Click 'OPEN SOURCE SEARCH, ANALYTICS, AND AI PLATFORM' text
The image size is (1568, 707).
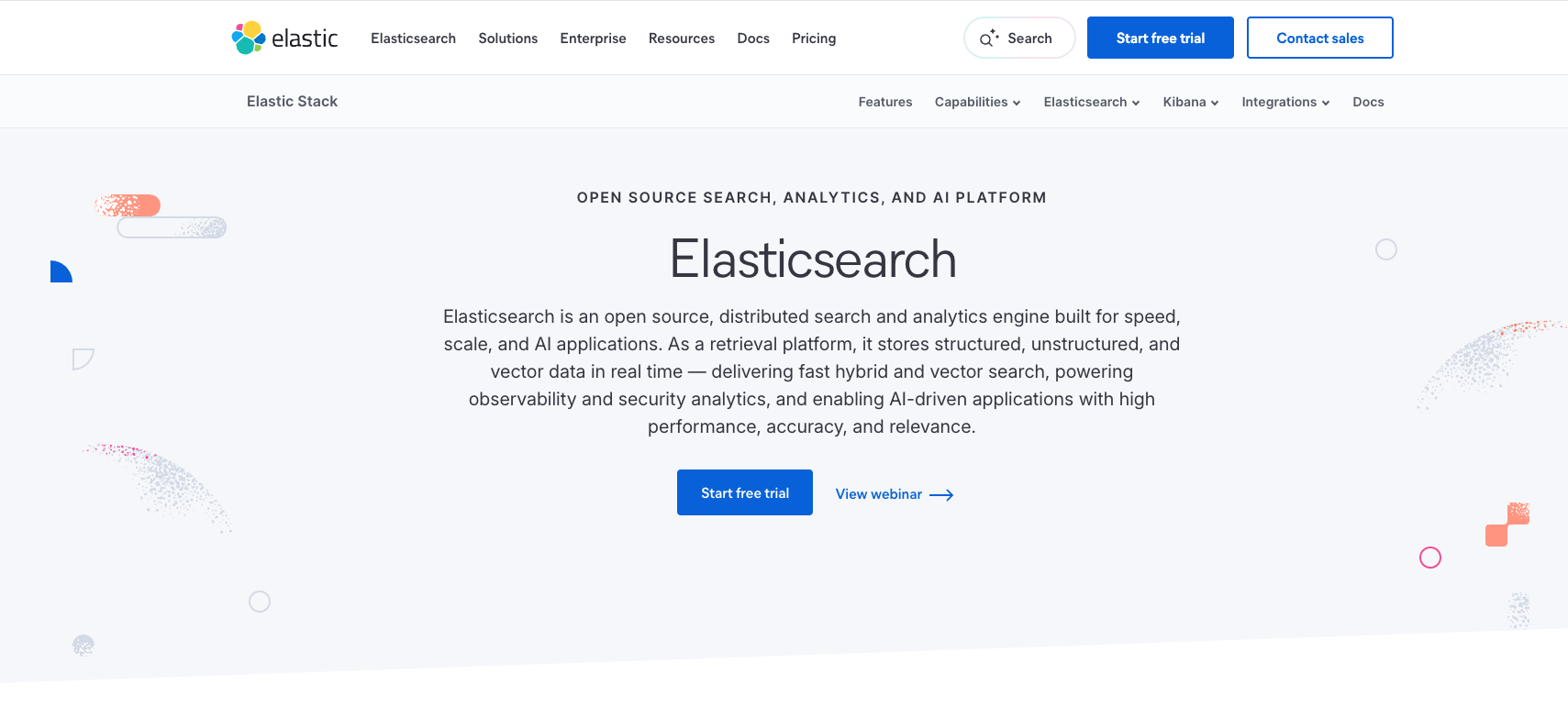pos(811,197)
